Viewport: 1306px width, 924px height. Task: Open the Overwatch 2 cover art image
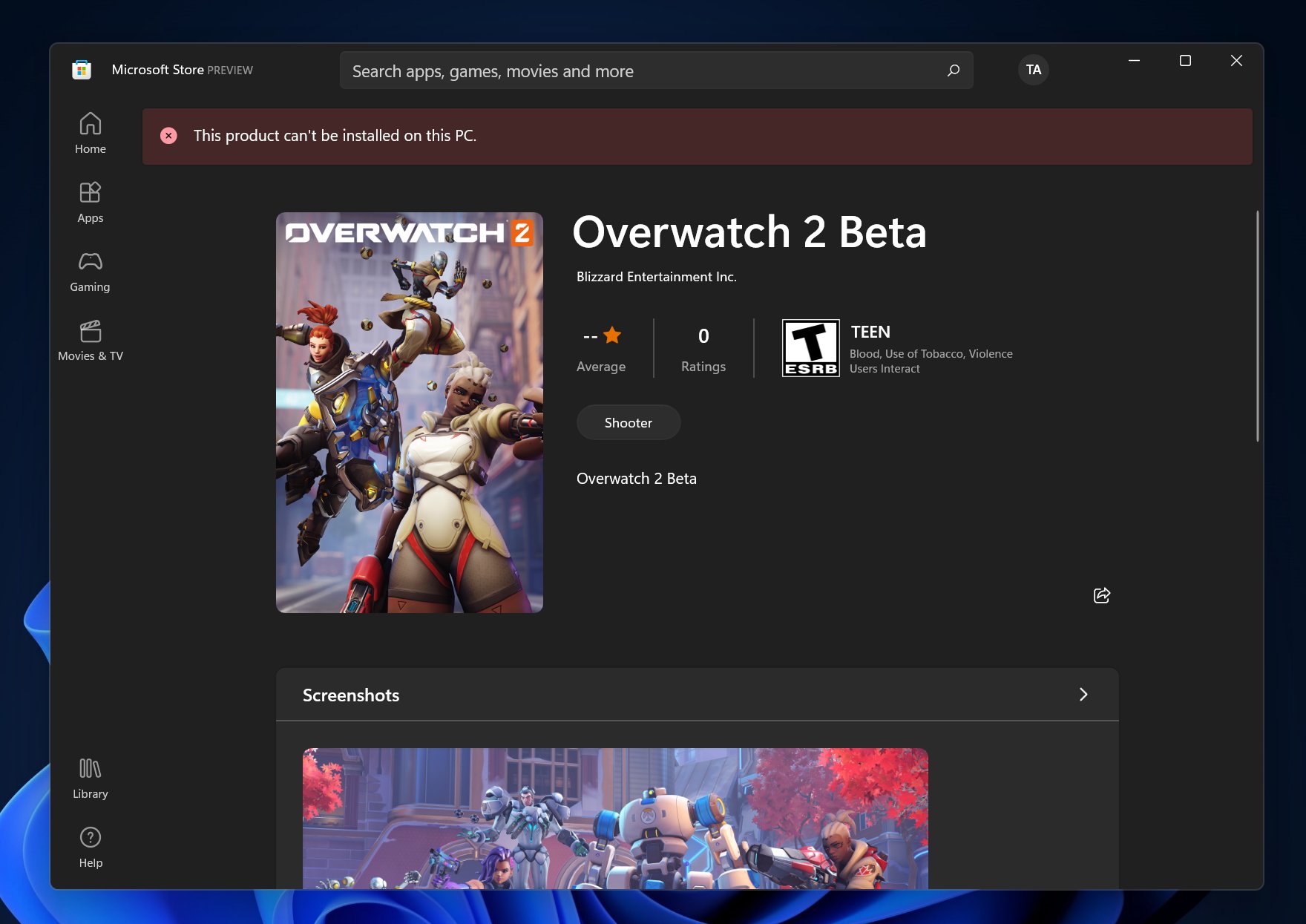(410, 413)
